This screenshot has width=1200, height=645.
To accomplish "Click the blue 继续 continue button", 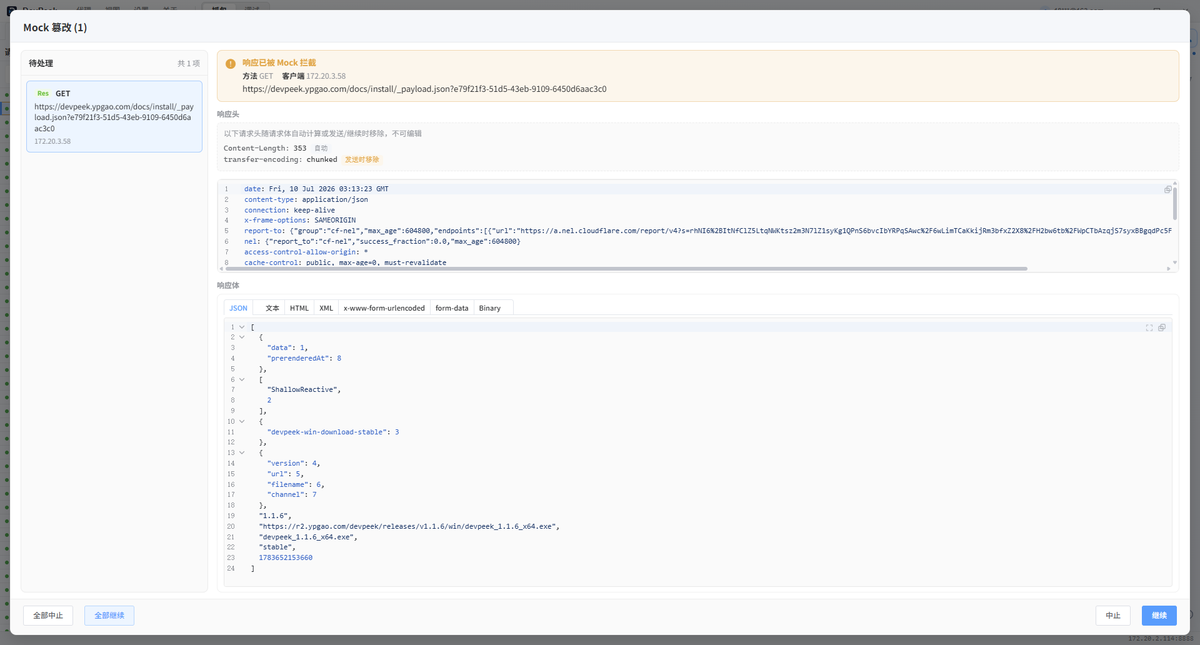I will pyautogui.click(x=1159, y=615).
